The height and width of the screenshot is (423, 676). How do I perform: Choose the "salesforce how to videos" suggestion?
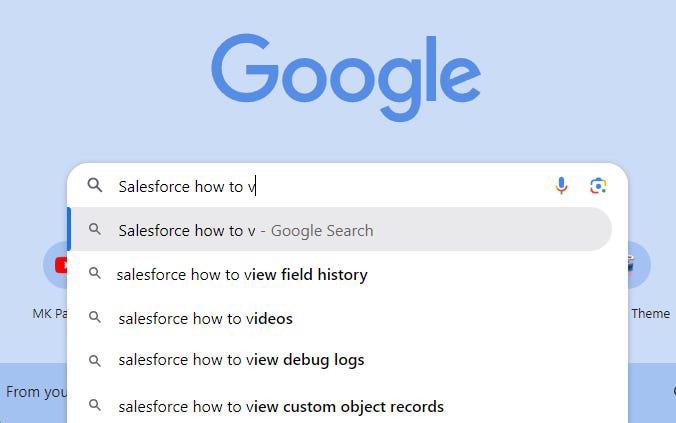[x=205, y=318]
